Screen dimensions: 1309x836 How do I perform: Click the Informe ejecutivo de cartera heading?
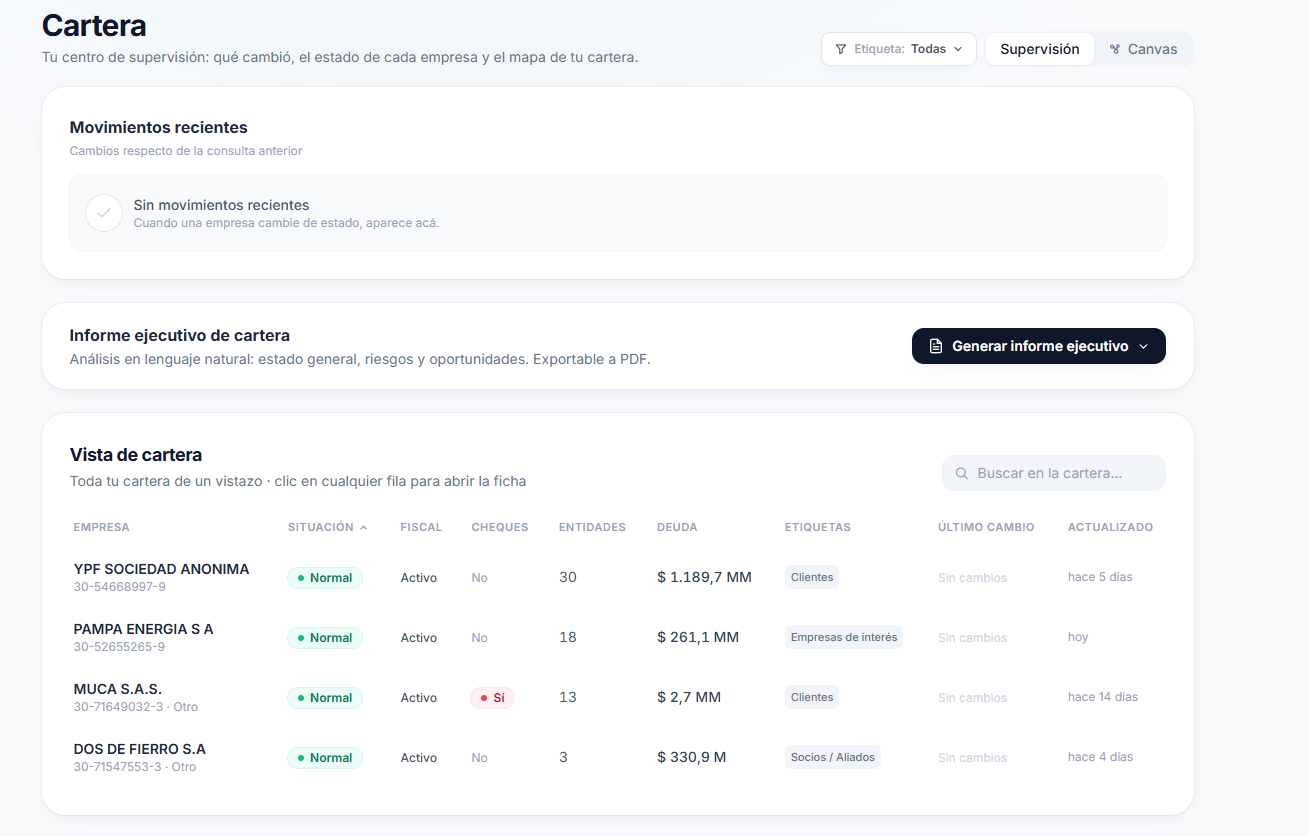(x=179, y=335)
